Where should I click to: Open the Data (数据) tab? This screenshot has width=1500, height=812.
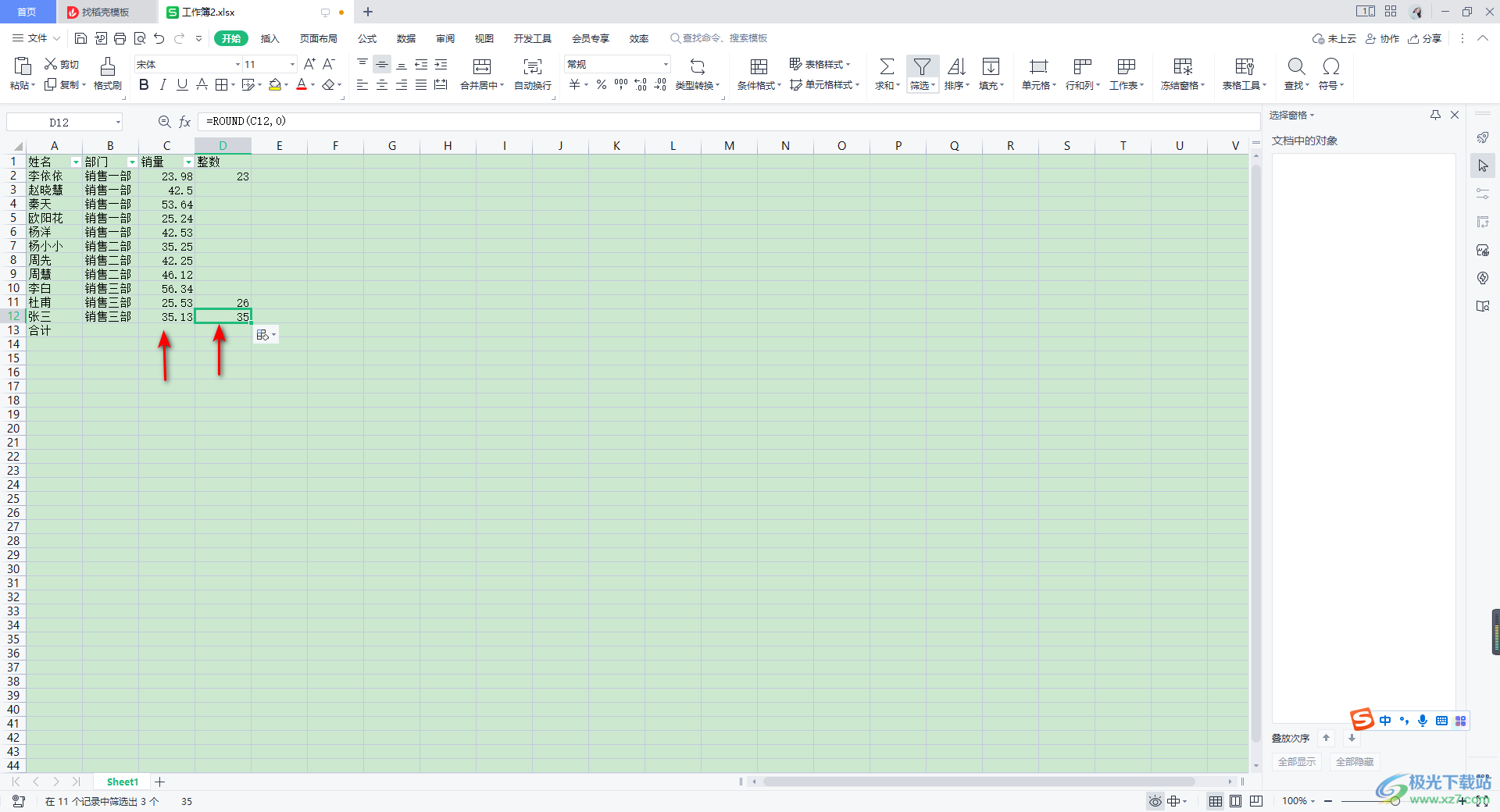406,38
